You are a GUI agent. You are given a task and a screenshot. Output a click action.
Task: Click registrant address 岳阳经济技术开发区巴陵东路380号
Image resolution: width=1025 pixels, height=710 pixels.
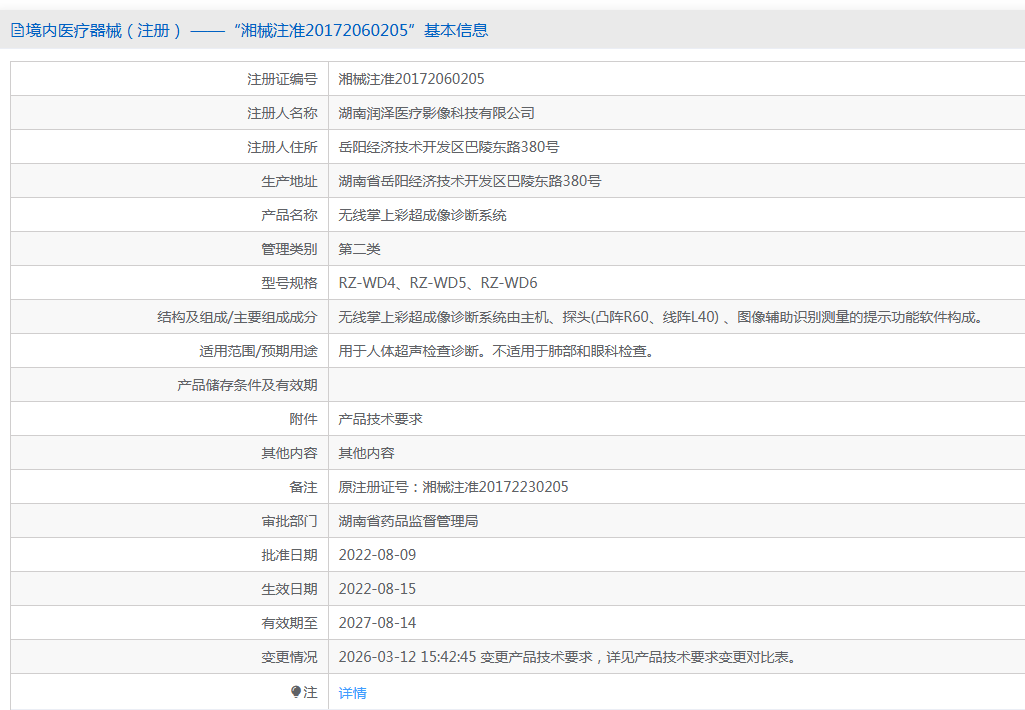pos(448,147)
